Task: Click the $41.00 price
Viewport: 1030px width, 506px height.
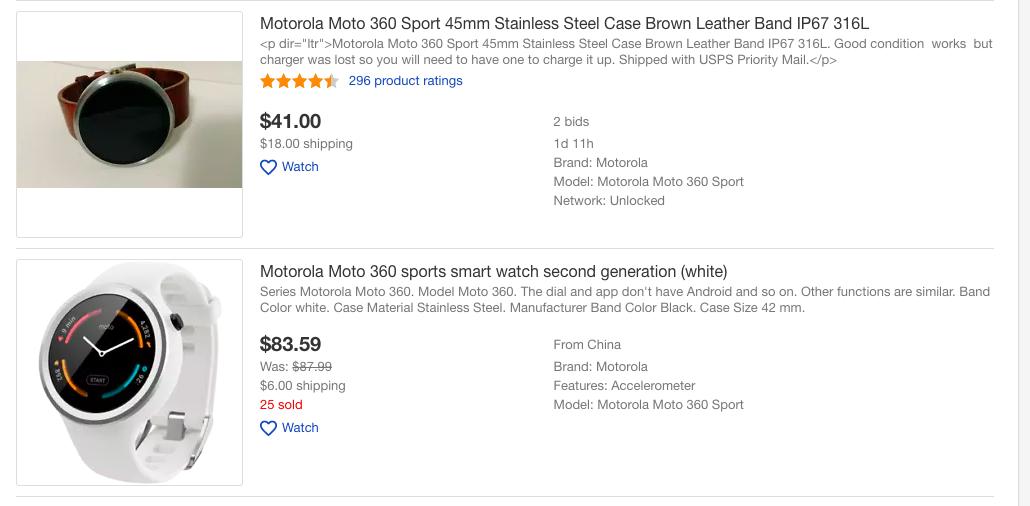Action: pyautogui.click(x=290, y=122)
